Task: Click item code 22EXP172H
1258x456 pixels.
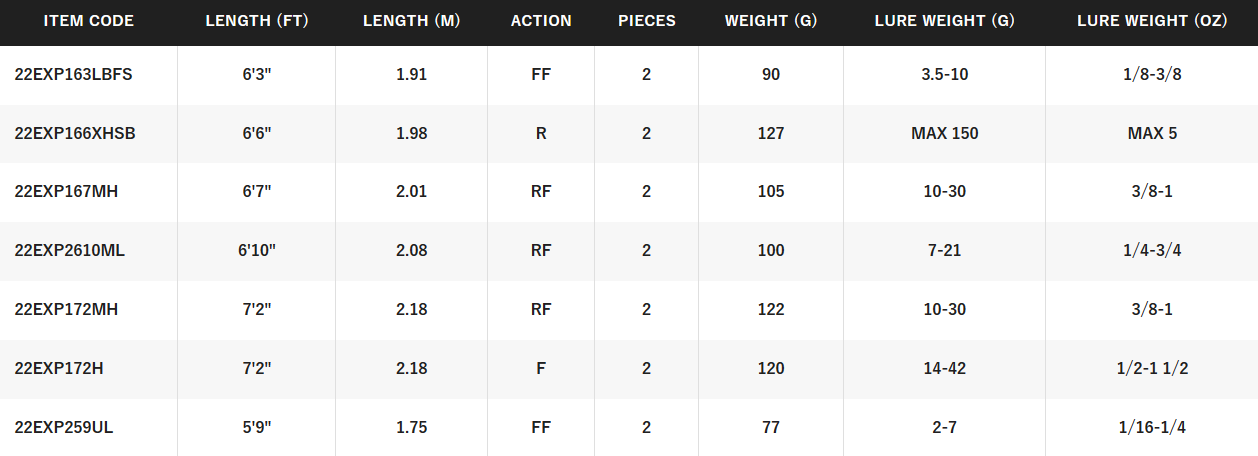Action: tap(59, 368)
